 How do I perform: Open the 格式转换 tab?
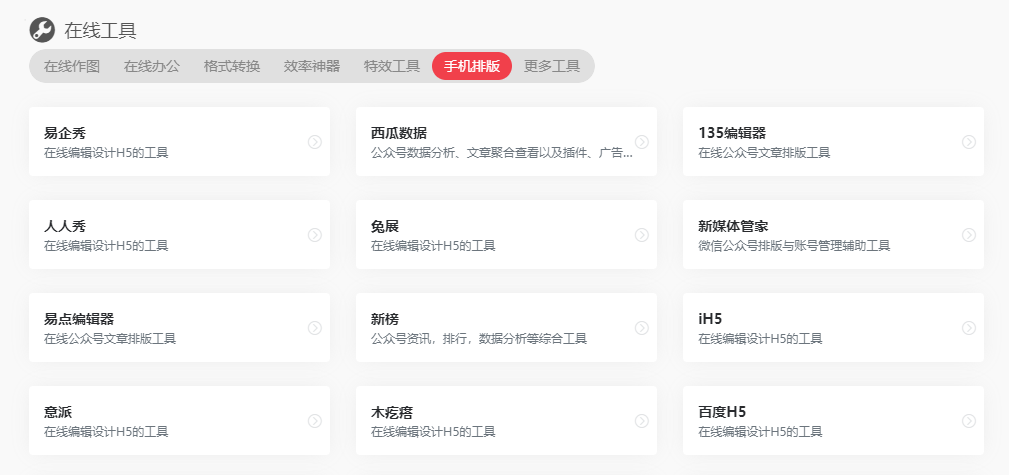tap(232, 66)
